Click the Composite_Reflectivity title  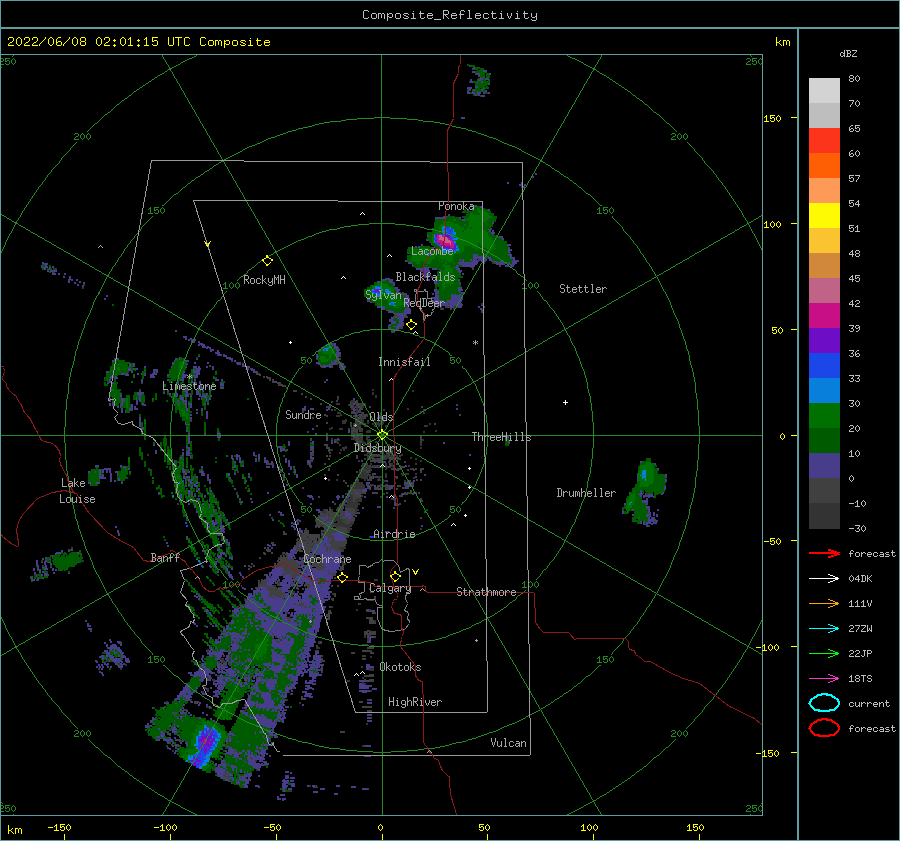coord(450,15)
